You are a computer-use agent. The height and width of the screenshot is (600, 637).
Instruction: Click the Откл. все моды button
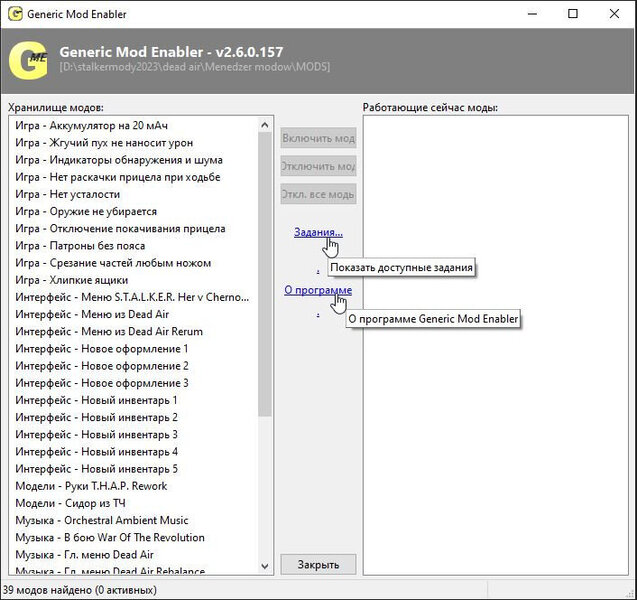click(x=318, y=194)
